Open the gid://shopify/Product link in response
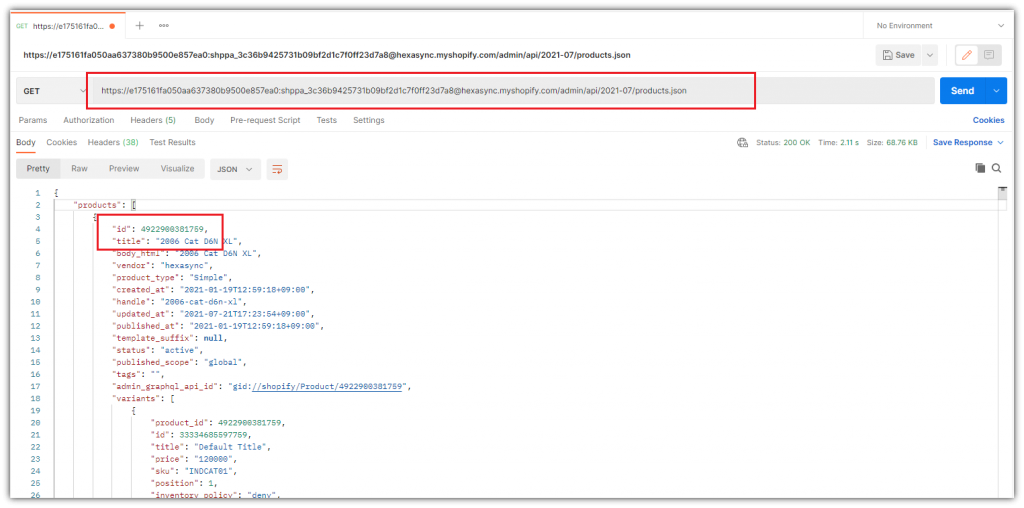The height and width of the screenshot is (508, 1024). (327, 387)
